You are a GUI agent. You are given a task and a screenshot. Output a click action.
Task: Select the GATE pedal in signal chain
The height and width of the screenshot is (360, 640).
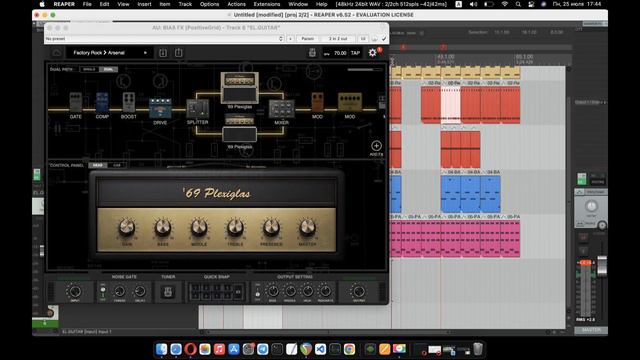tap(76, 102)
